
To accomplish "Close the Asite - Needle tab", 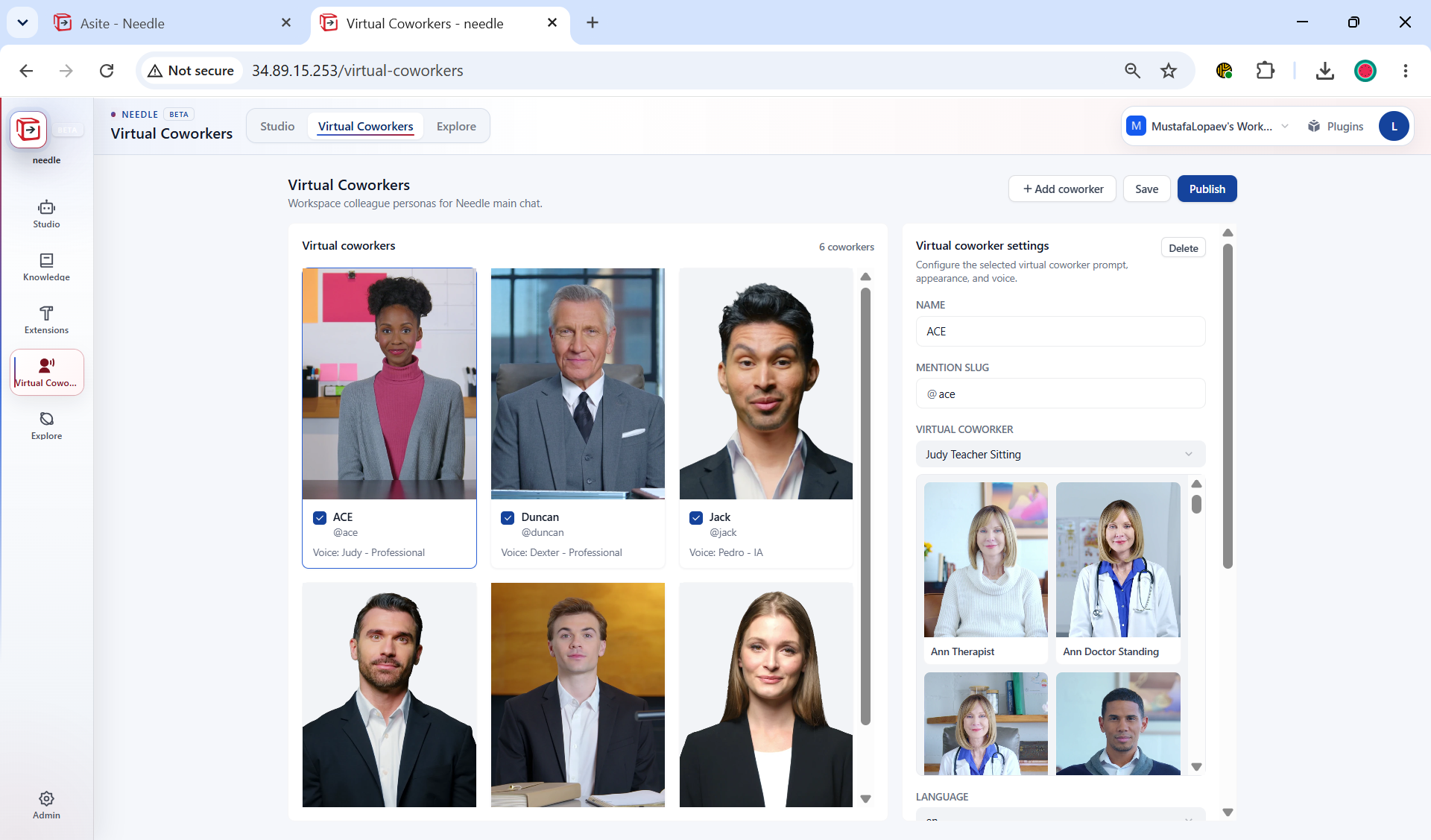I will point(286,23).
